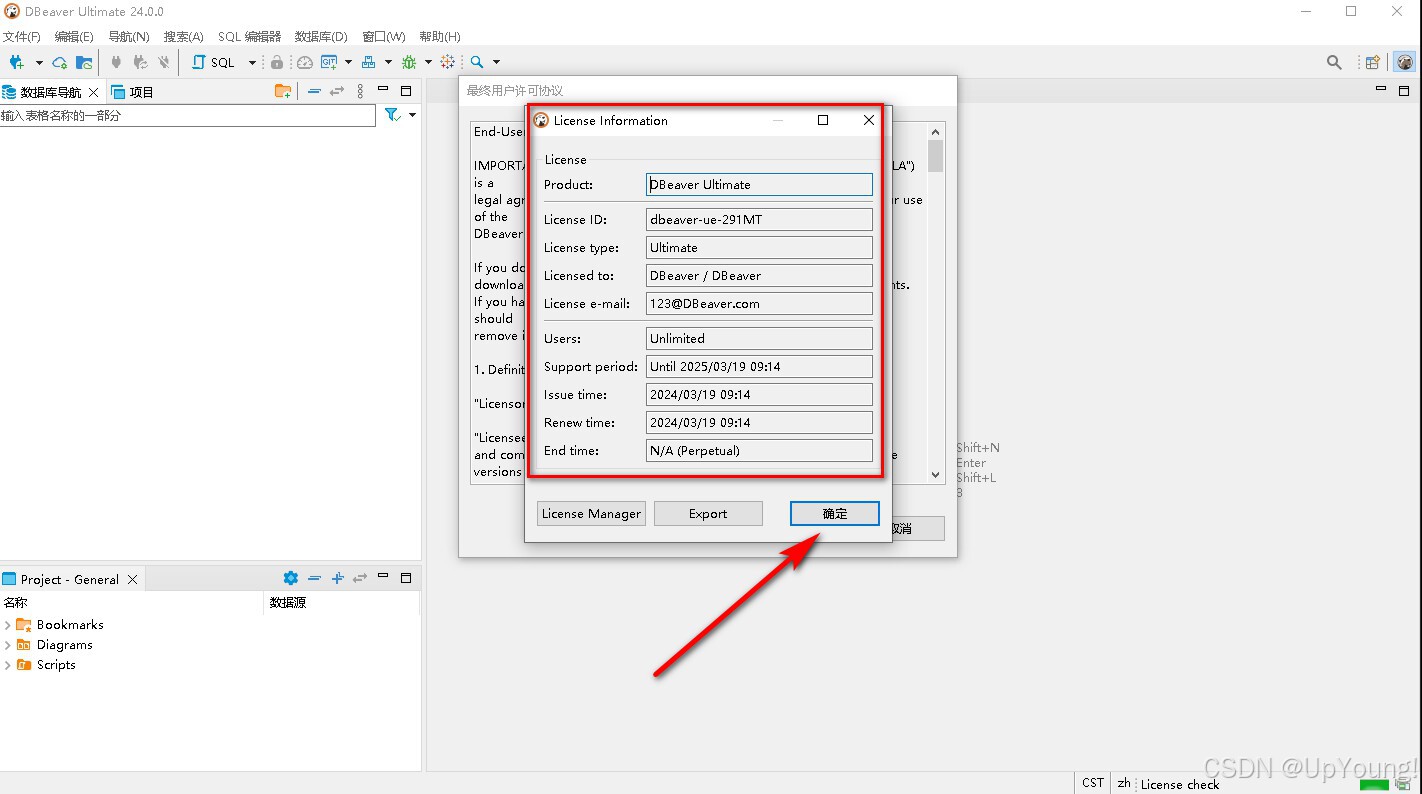Open the SQL 编辑器 menu

click(249, 36)
